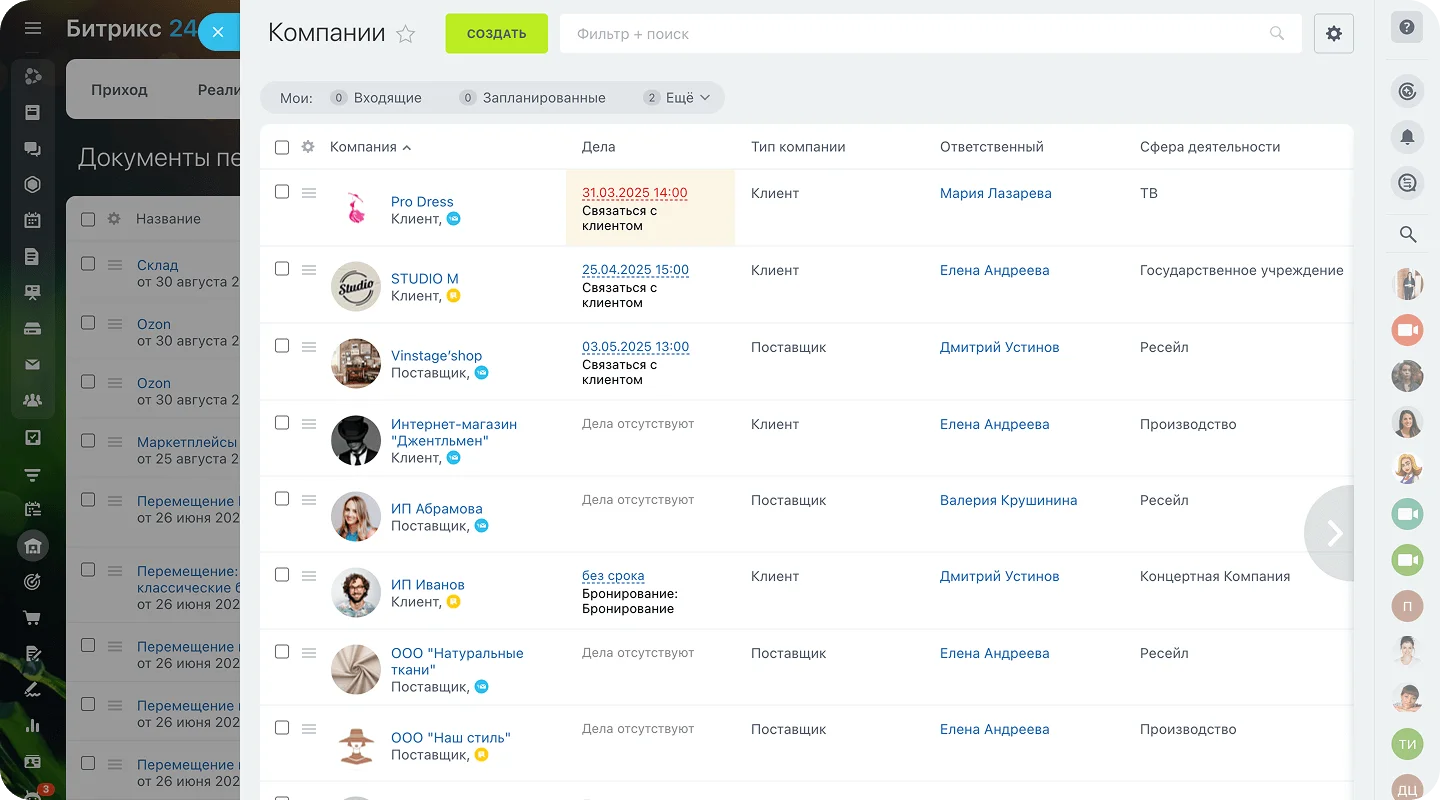
Task: Open the gear settings button beside search
Action: [x=1333, y=34]
